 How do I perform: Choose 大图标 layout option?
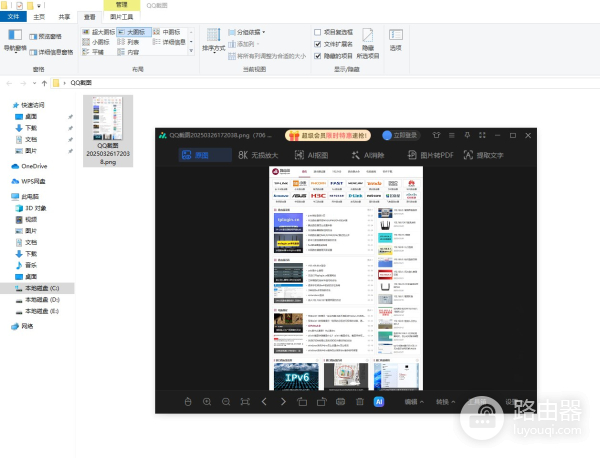pyautogui.click(x=134, y=32)
